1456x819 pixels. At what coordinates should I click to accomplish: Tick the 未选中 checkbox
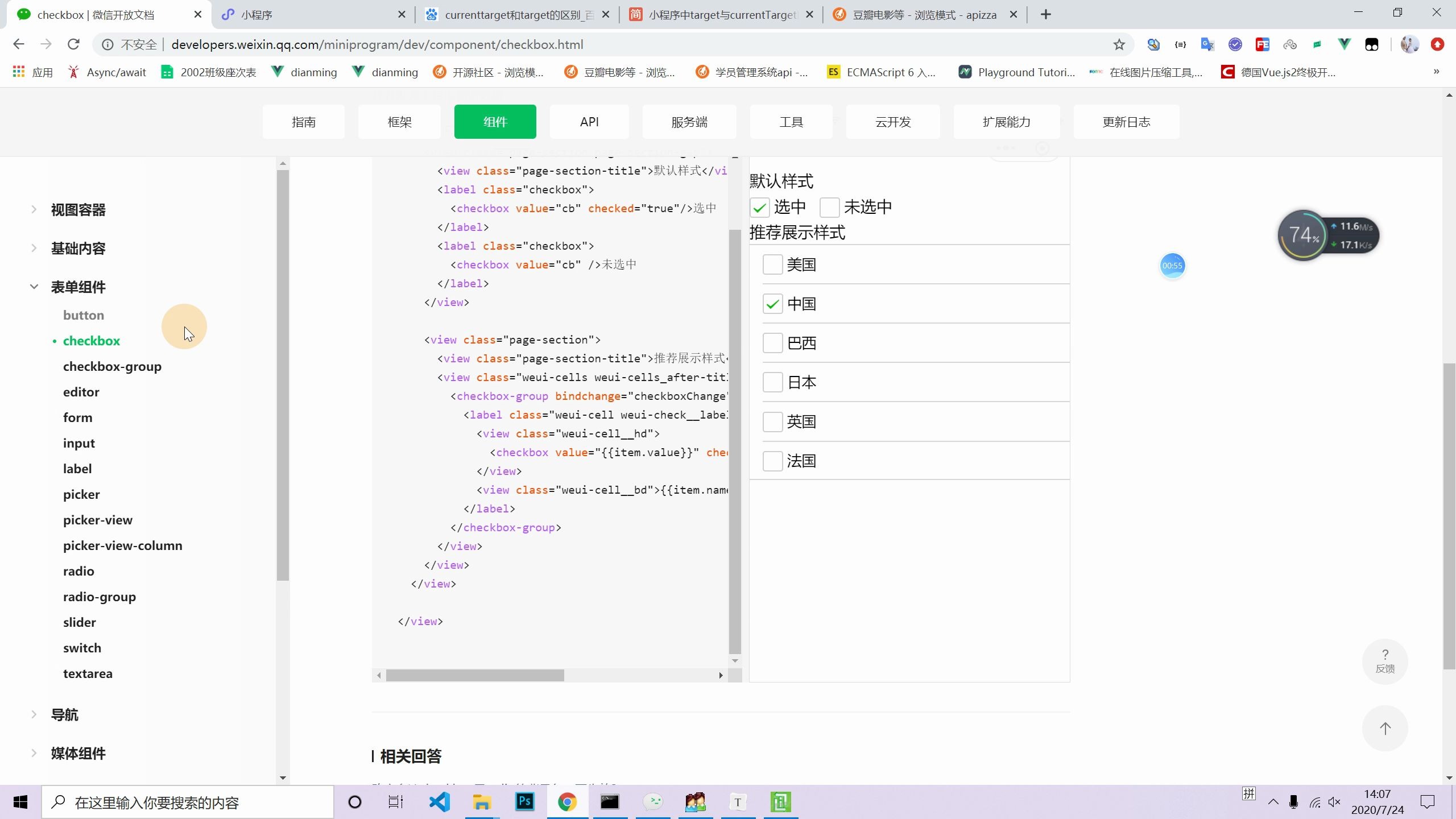pyautogui.click(x=829, y=208)
